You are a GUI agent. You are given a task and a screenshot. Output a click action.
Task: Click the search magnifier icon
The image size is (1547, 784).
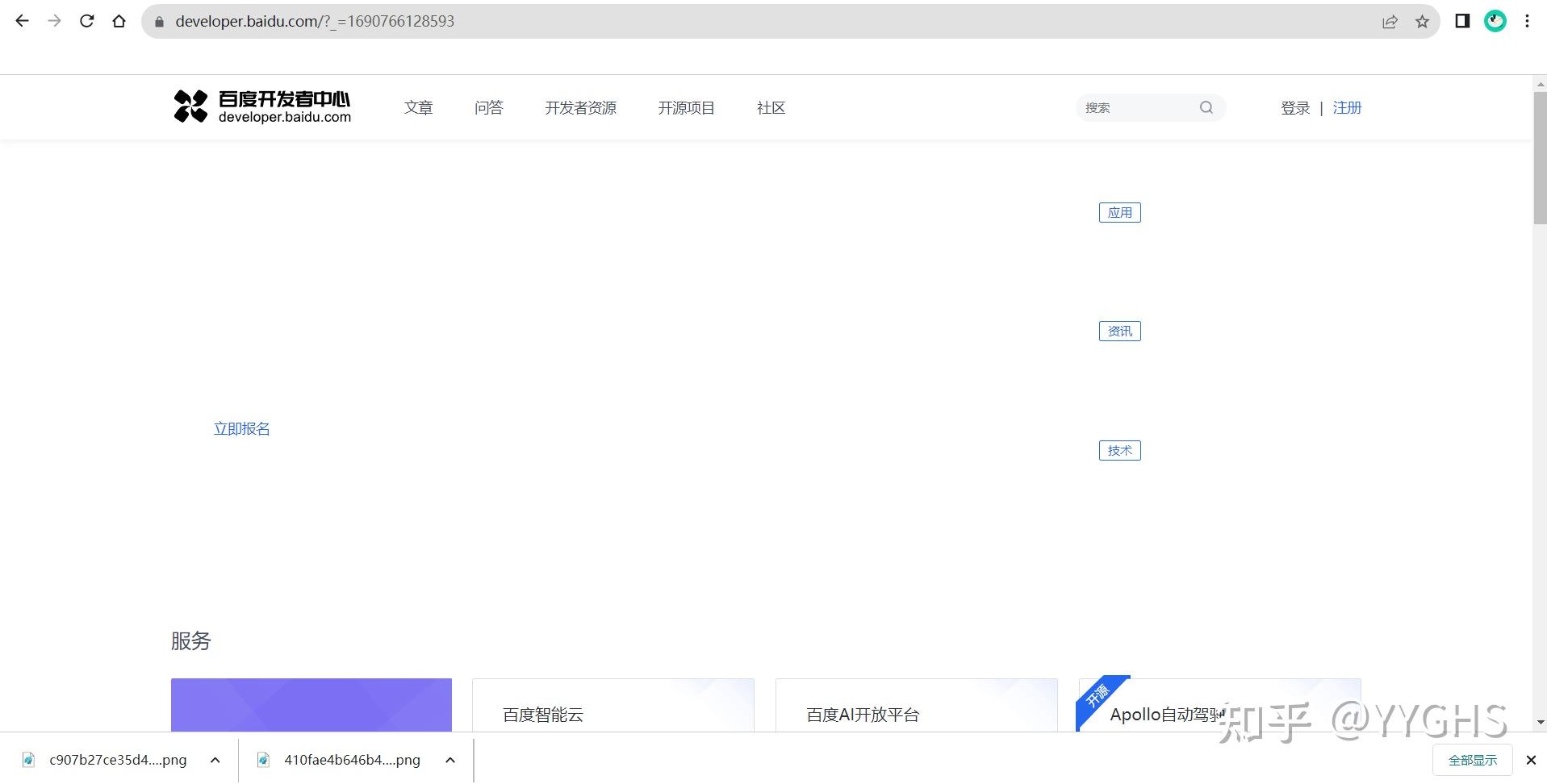pos(1206,107)
